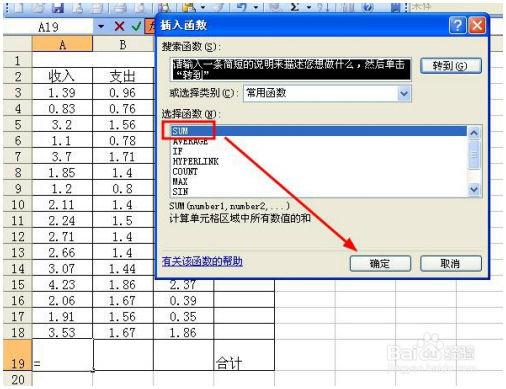Open the AutoSum dropdown arrow
This screenshot has height=389, width=506.
pyautogui.click(x=308, y=7)
